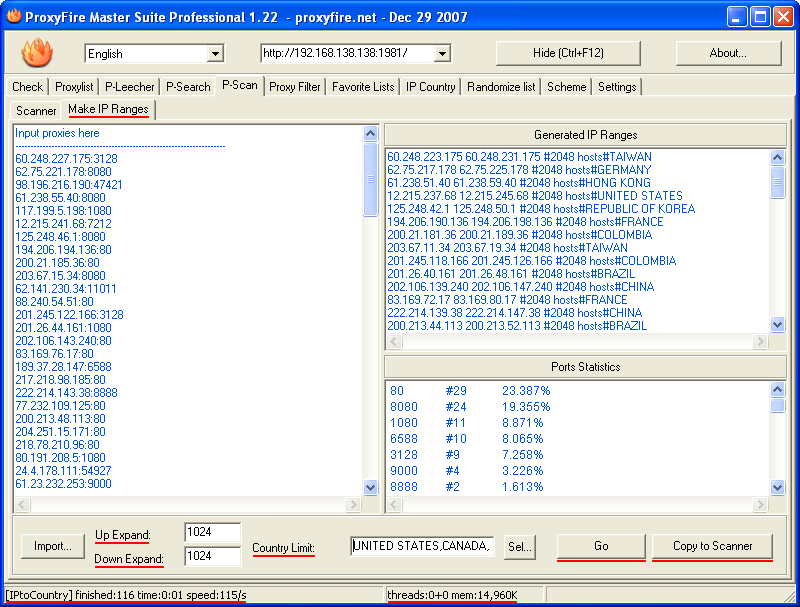
Task: Select the 200.213.44.113 BRAZIL range row
Action: 517,325
